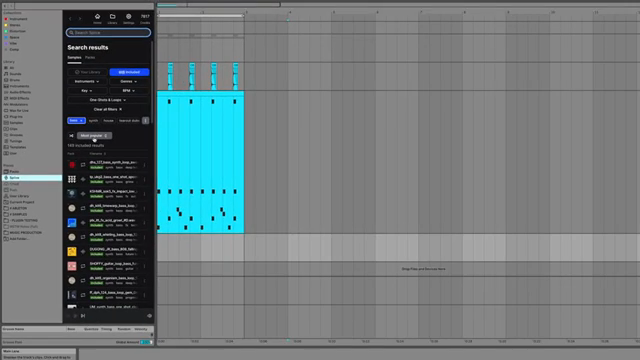This screenshot has height=360, width=640.
Task: Select pls_tft_fx_acid_growl sample row
Action: pos(108,222)
